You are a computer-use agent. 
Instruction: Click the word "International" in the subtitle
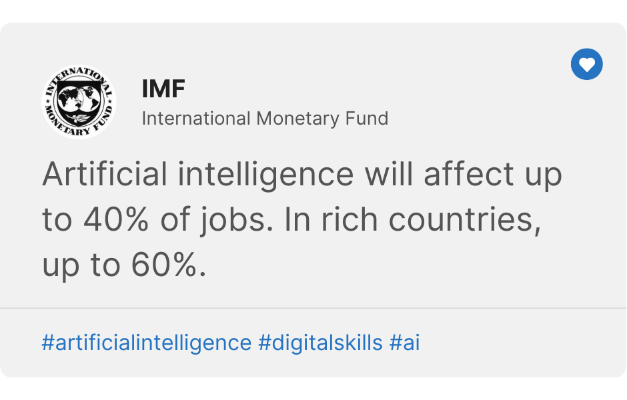[196, 118]
